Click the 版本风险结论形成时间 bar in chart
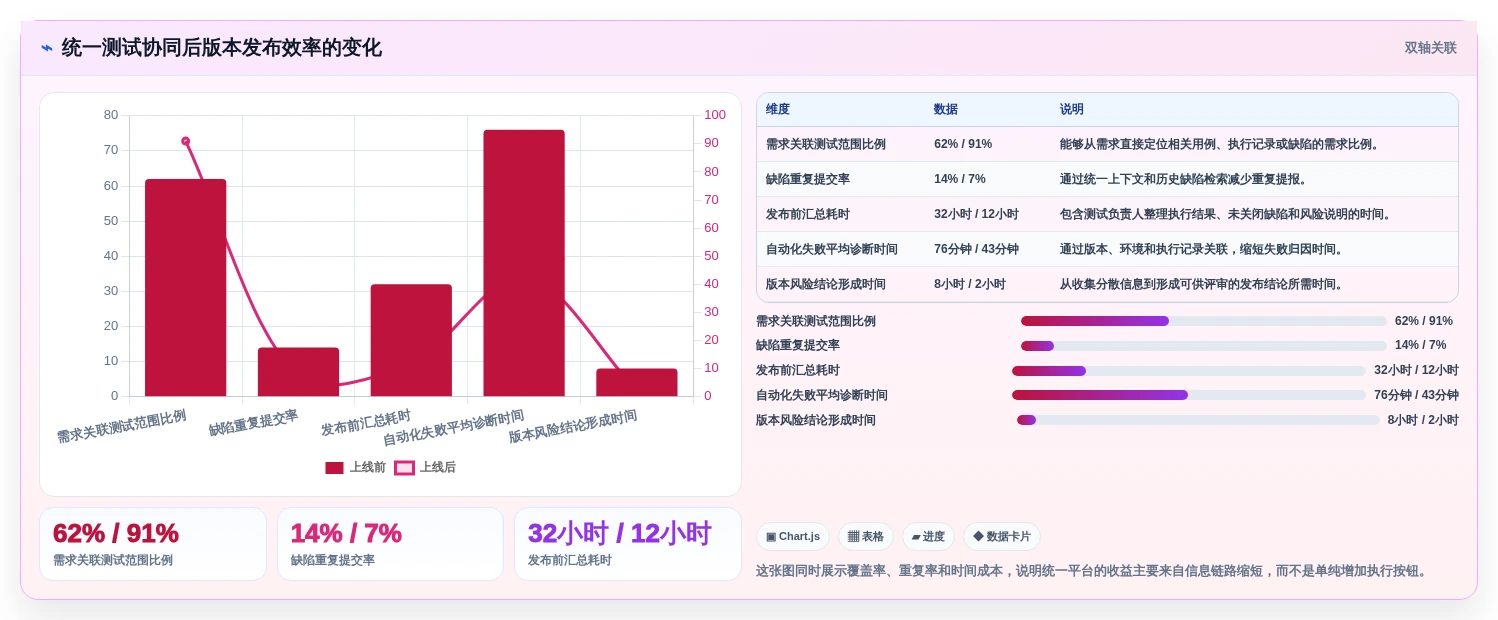The width and height of the screenshot is (1498, 620). tap(637, 382)
